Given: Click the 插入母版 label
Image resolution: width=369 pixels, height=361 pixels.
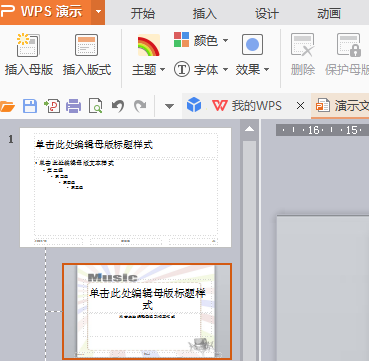Looking at the screenshot, I should [29, 70].
